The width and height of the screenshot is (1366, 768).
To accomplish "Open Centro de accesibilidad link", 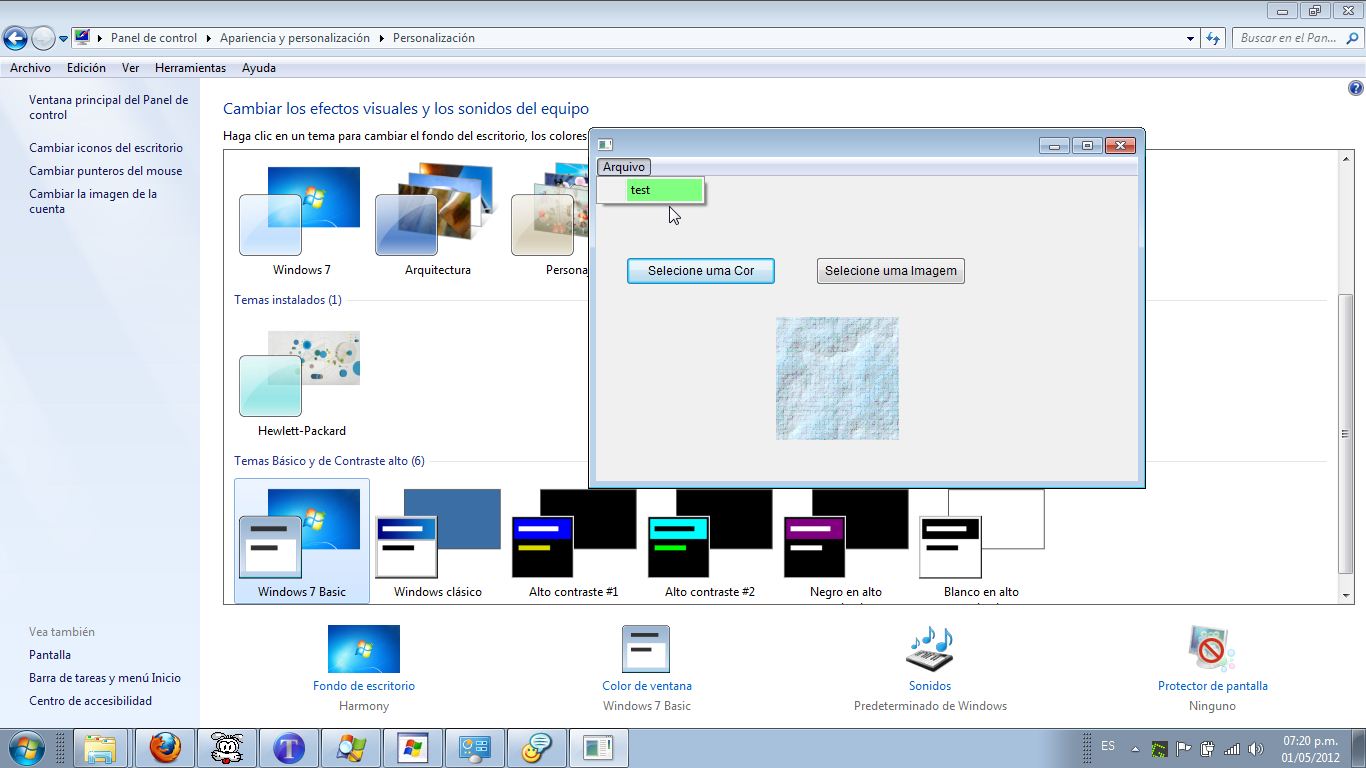I will pos(90,701).
